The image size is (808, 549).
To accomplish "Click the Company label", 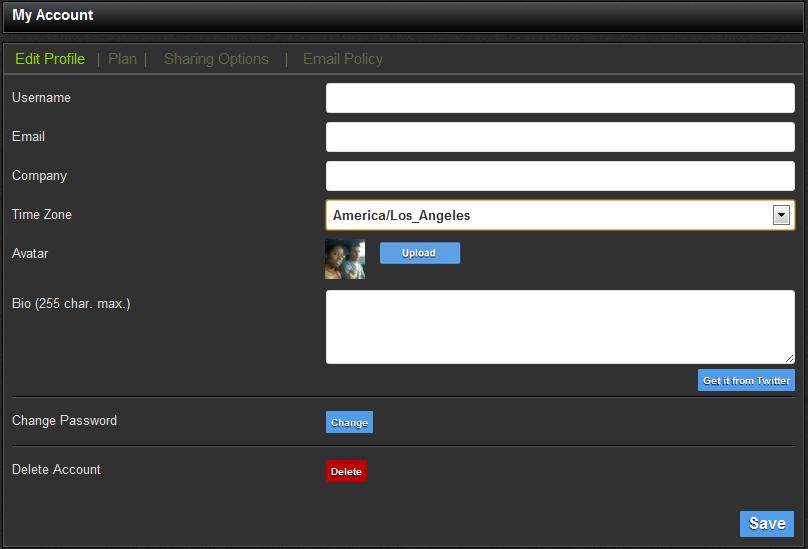I will pyautogui.click(x=40, y=176).
